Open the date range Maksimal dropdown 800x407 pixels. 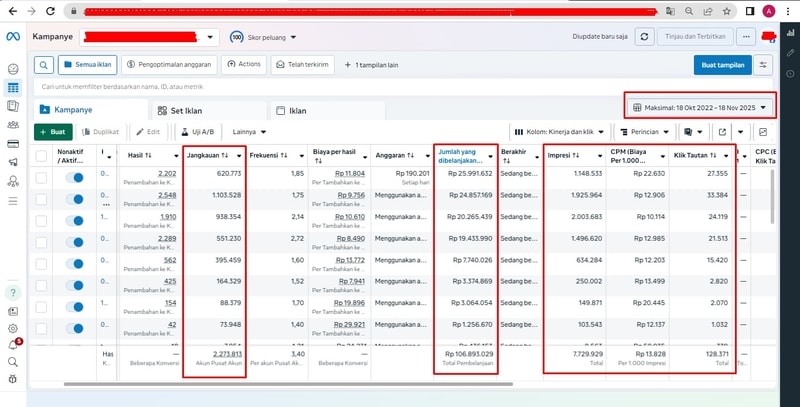700,107
